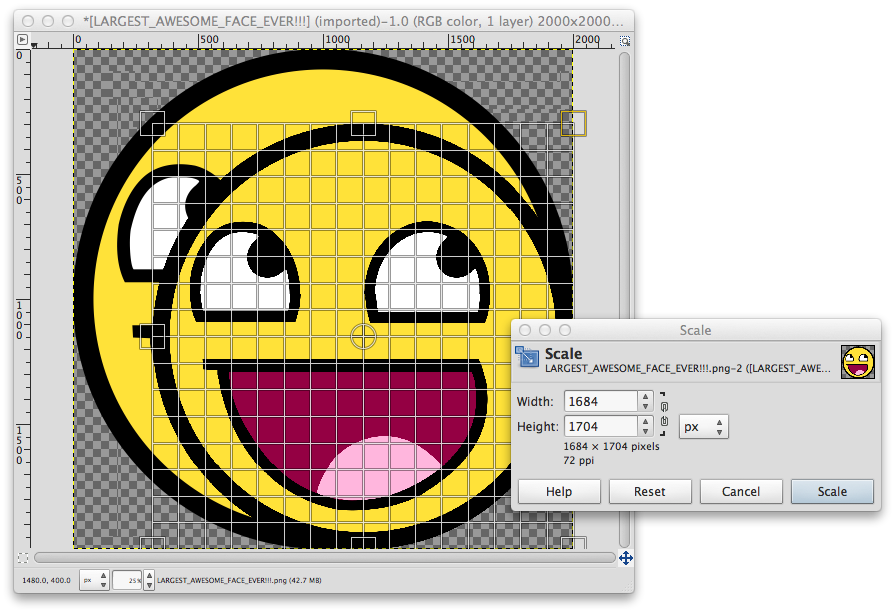895x613 pixels.
Task: Click the zoom percentage field showing 25%
Action: pyautogui.click(x=127, y=580)
